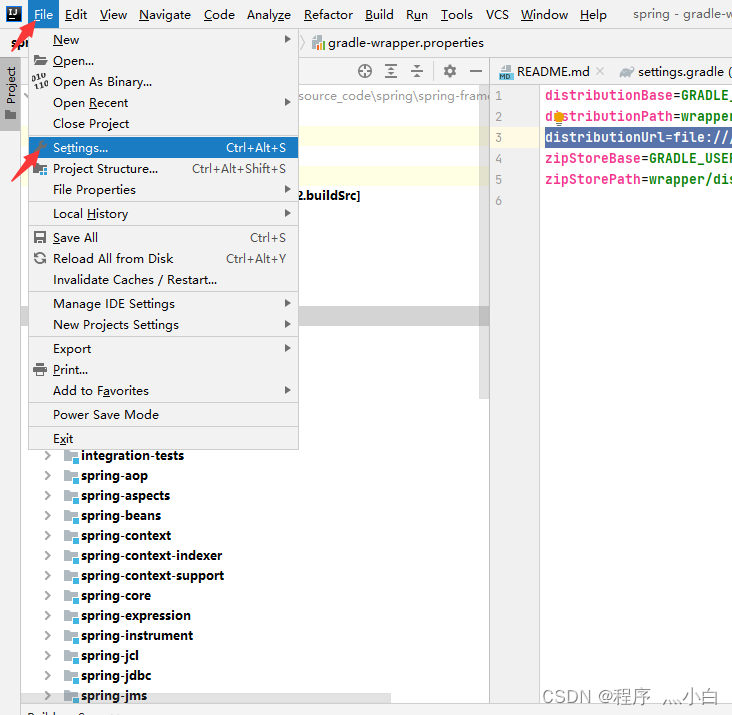Click the Reload All from Disk icon

click(40, 259)
